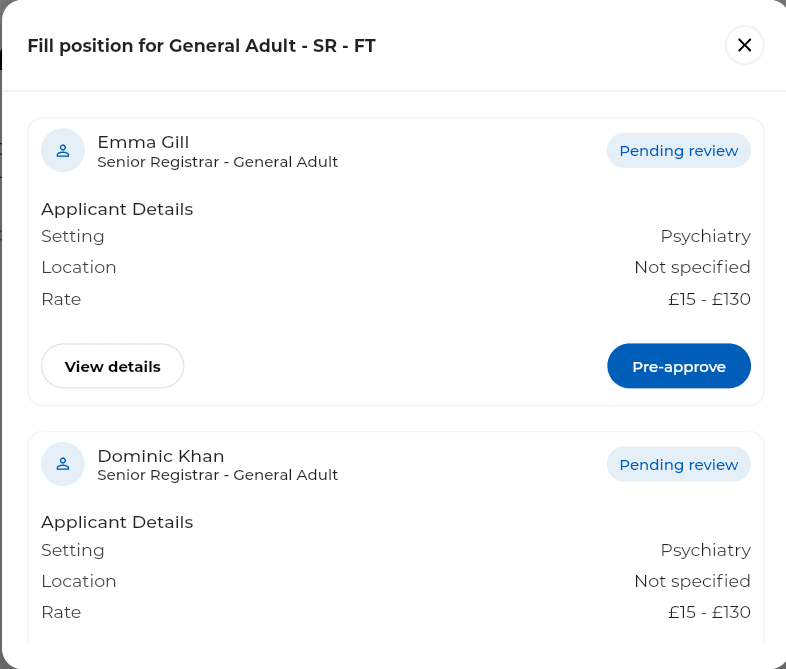Click Emma Gill's Psychiatry setting value

click(705, 236)
